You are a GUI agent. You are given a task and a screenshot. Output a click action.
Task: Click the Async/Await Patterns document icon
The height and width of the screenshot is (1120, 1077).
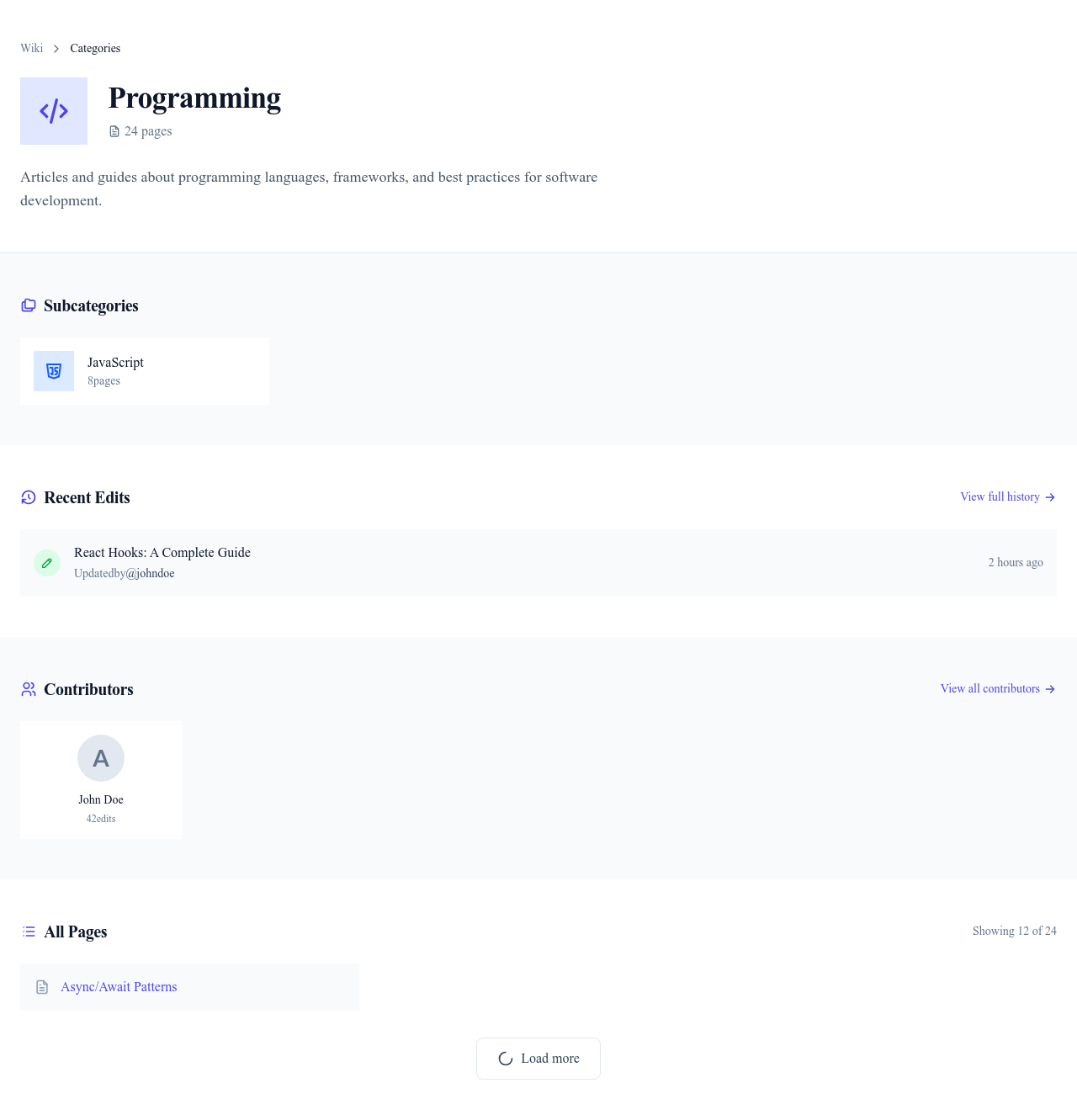pos(42,987)
